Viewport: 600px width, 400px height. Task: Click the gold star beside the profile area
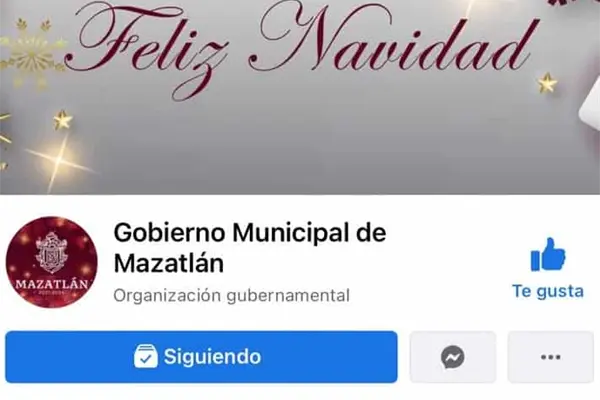[x=63, y=120]
